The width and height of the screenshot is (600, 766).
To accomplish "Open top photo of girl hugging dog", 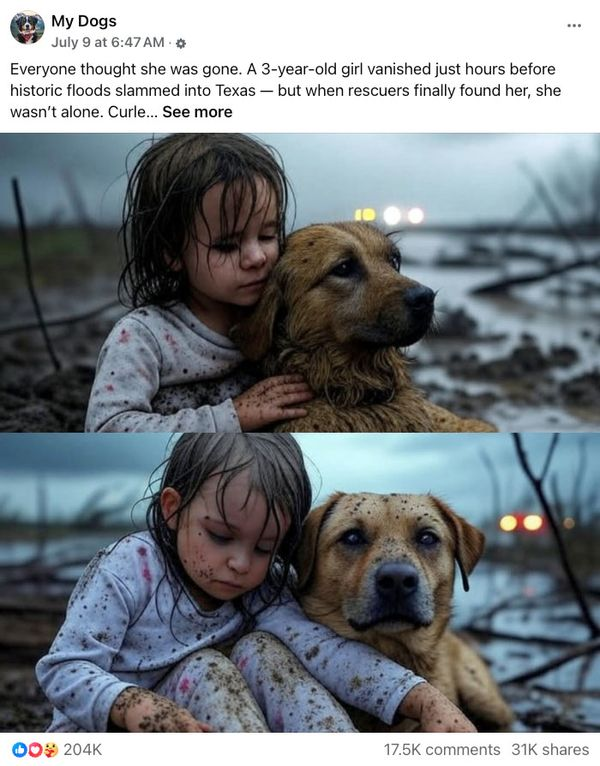I will pos(300,283).
